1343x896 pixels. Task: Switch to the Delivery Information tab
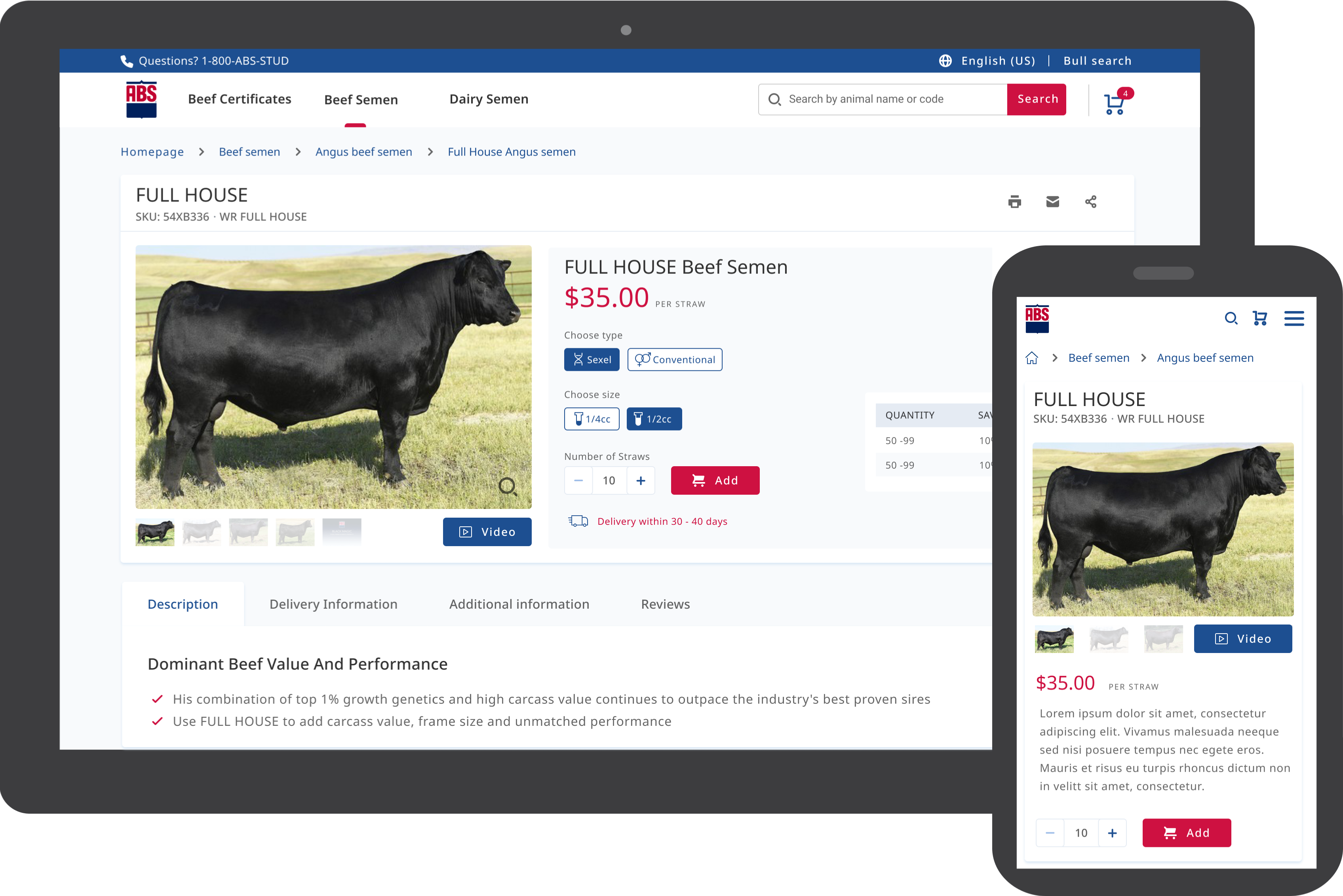(333, 604)
